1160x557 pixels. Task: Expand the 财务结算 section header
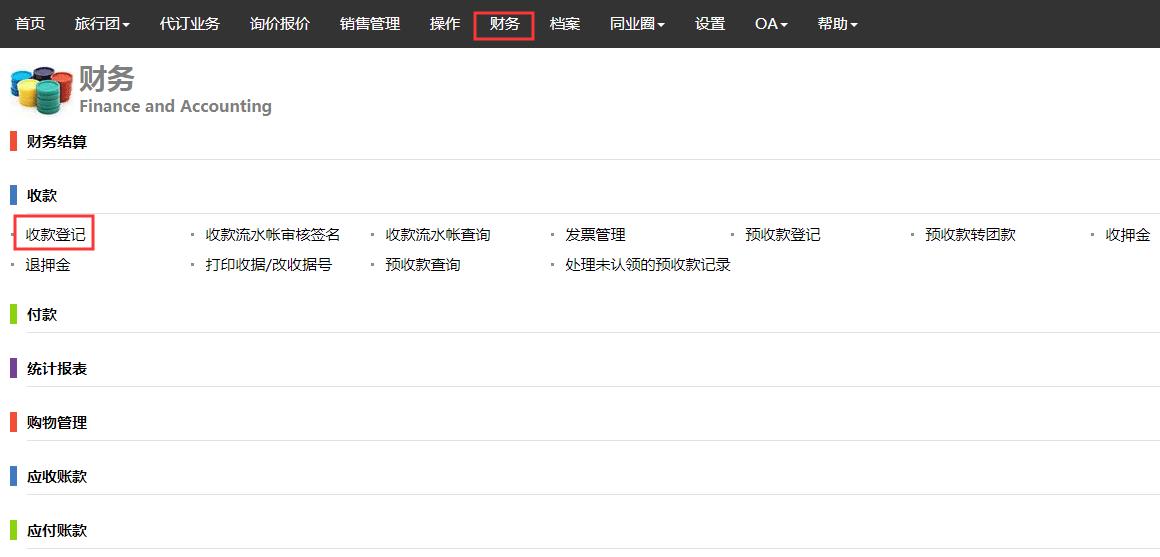(x=57, y=142)
